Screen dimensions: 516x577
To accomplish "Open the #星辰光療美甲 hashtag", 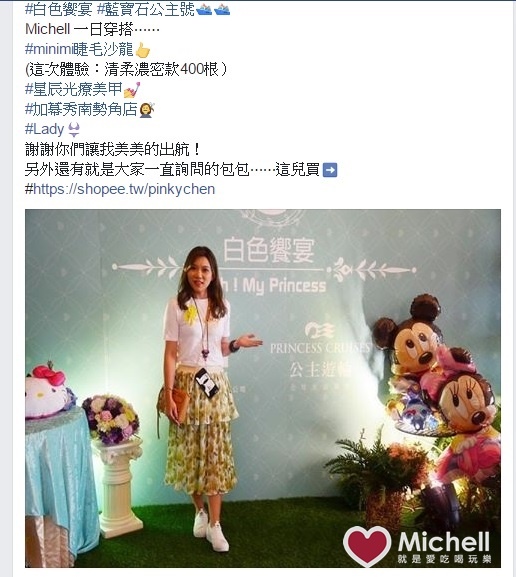I will [74, 89].
